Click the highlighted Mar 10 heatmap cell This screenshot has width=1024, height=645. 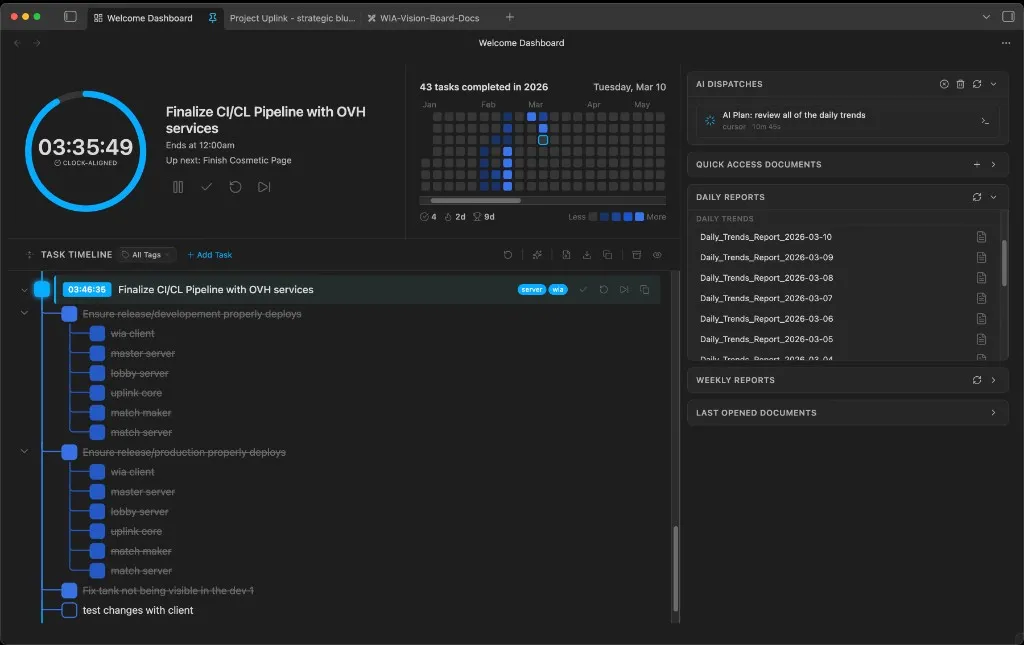(543, 140)
